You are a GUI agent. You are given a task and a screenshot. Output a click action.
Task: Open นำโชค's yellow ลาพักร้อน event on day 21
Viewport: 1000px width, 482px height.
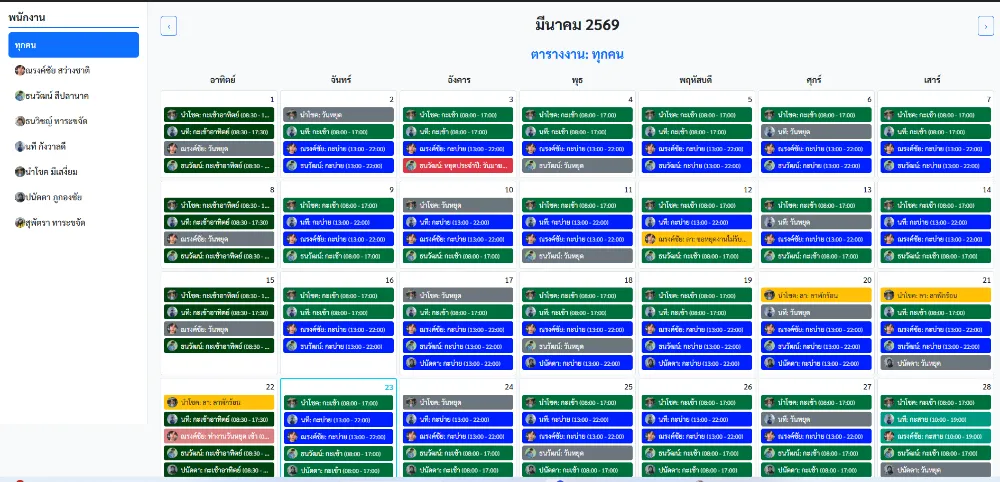tap(936, 296)
